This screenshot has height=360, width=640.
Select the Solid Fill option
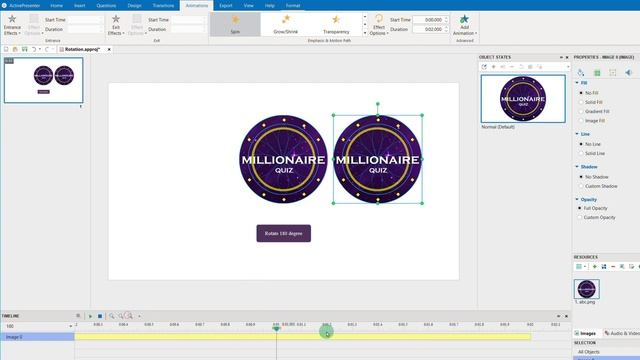tap(591, 102)
